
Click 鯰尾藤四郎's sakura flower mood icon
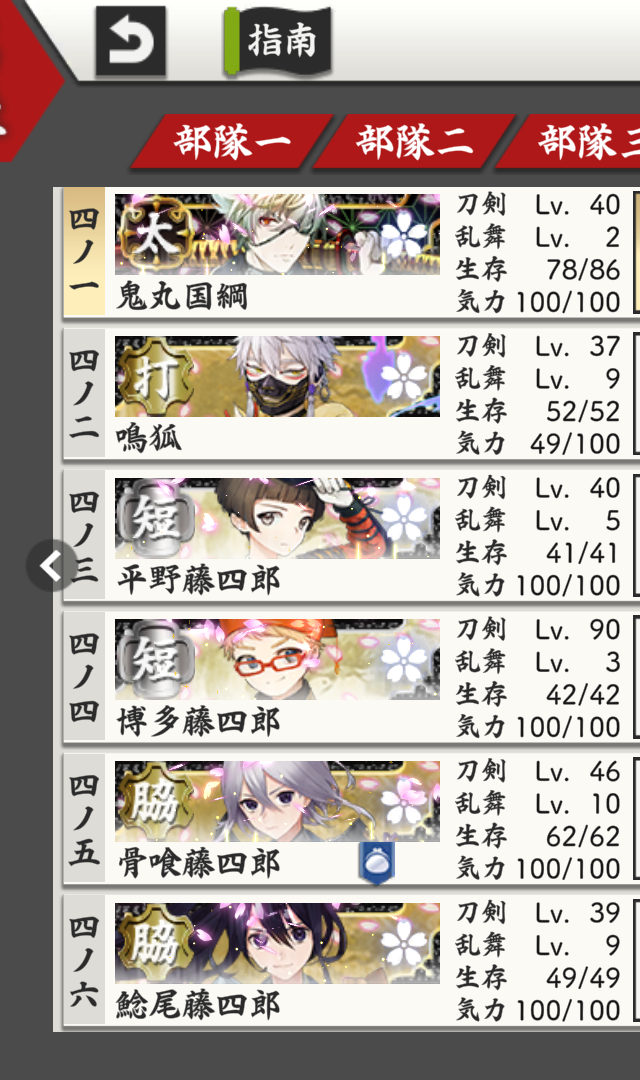coord(403,944)
